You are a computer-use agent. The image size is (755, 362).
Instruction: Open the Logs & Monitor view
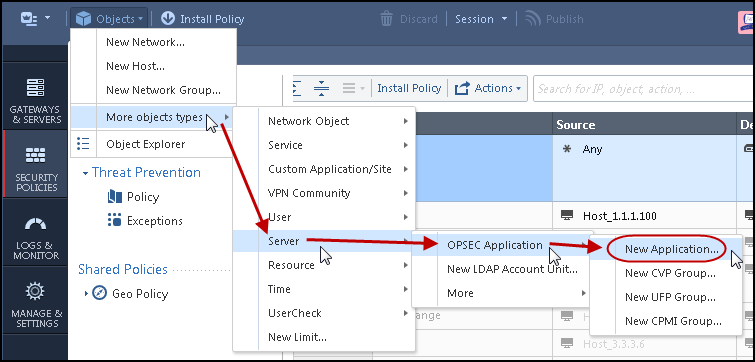tap(35, 237)
